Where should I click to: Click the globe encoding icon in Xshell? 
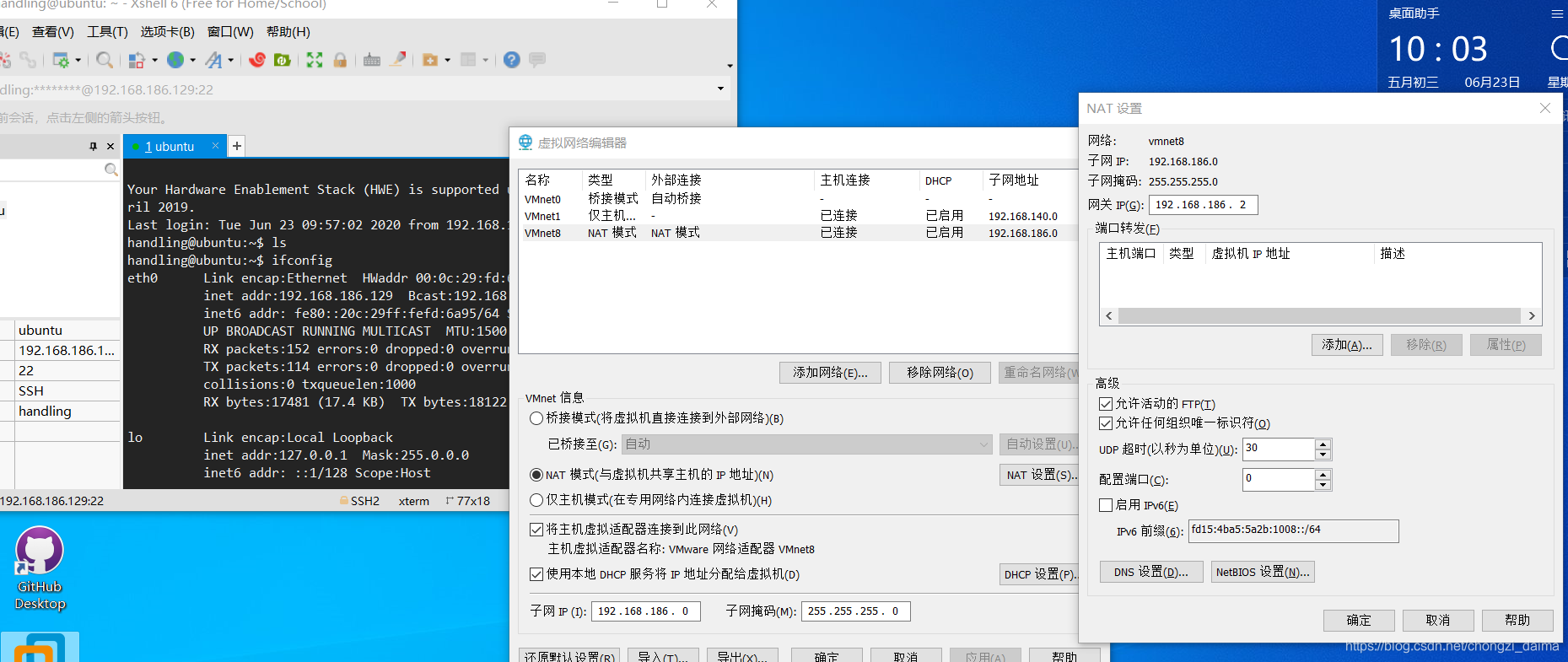coord(175,60)
